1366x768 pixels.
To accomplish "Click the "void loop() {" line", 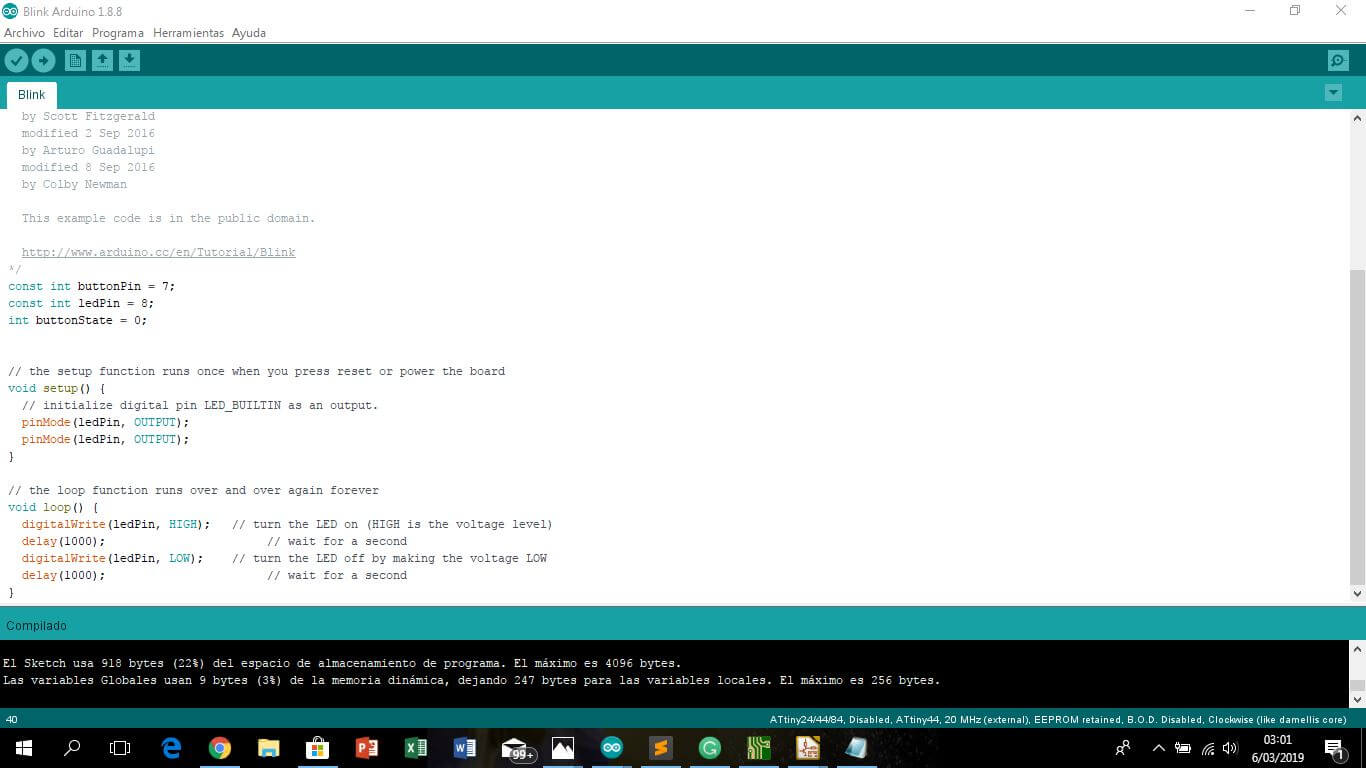I will click(53, 507).
